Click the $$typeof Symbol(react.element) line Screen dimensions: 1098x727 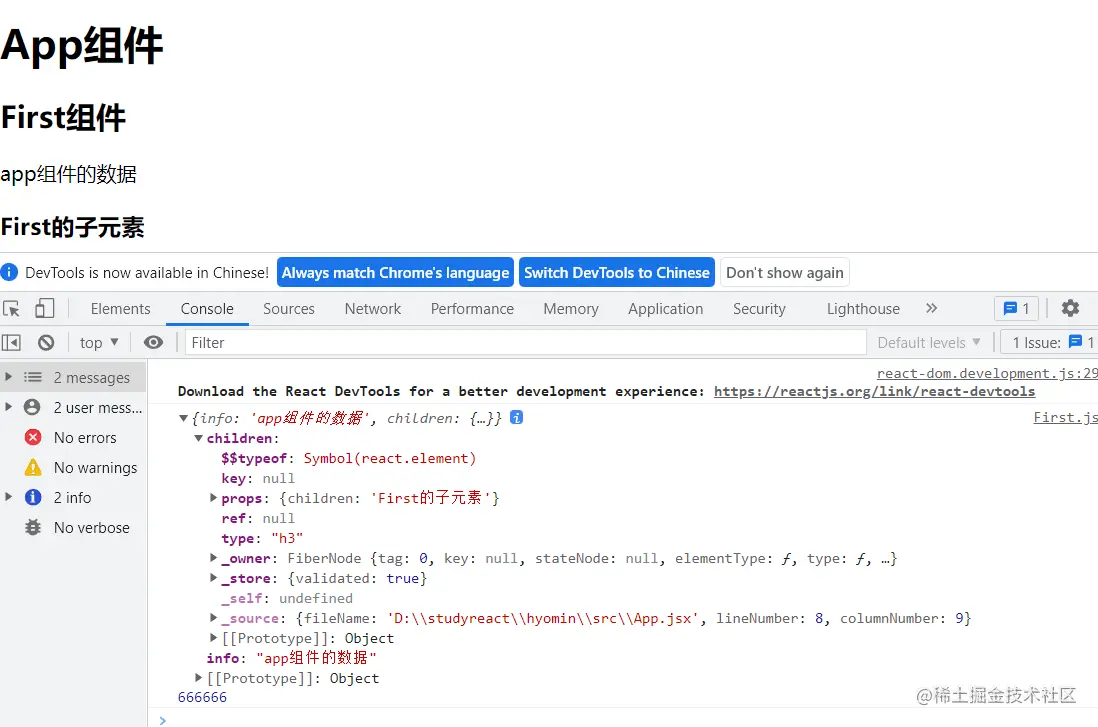tap(349, 458)
